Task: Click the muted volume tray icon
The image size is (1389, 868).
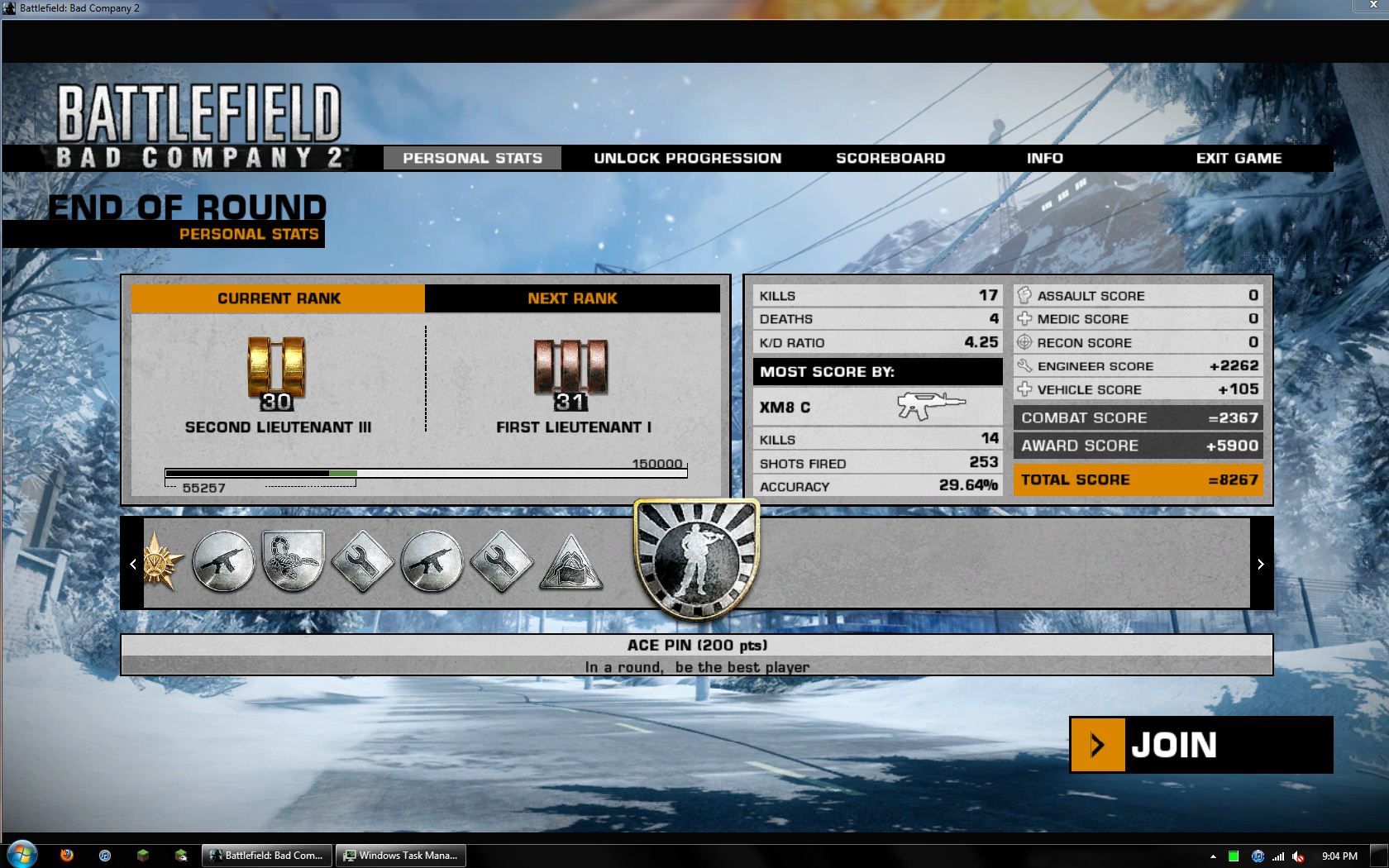Action: click(x=1298, y=856)
